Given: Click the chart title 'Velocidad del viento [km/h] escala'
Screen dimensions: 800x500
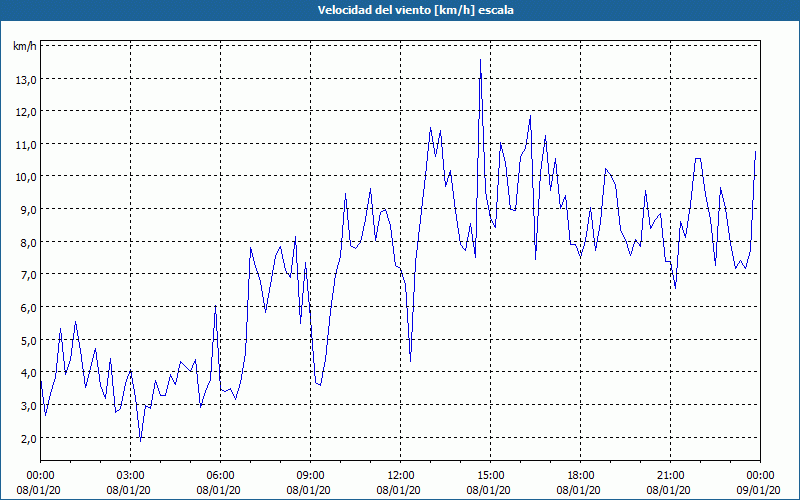Looking at the screenshot, I should pos(415,10).
